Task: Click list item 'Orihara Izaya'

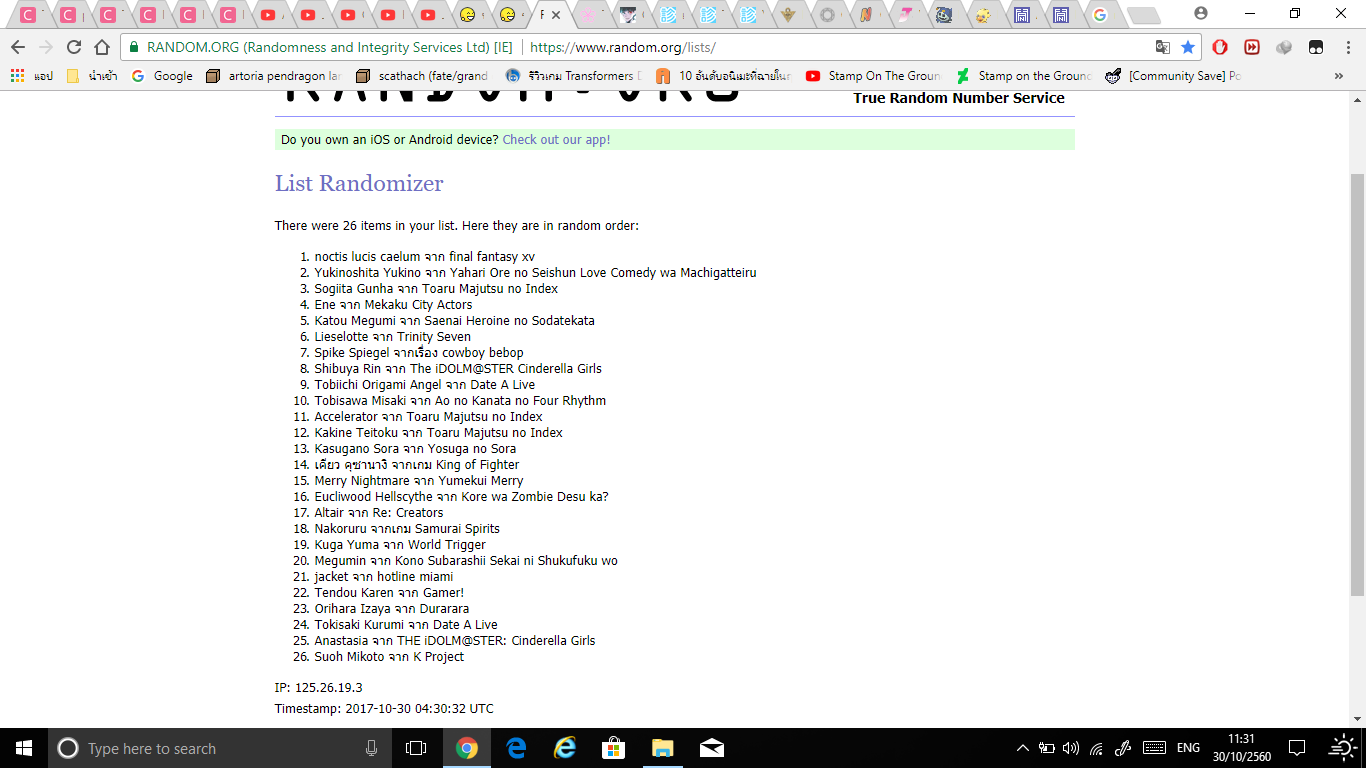Action: [x=392, y=609]
